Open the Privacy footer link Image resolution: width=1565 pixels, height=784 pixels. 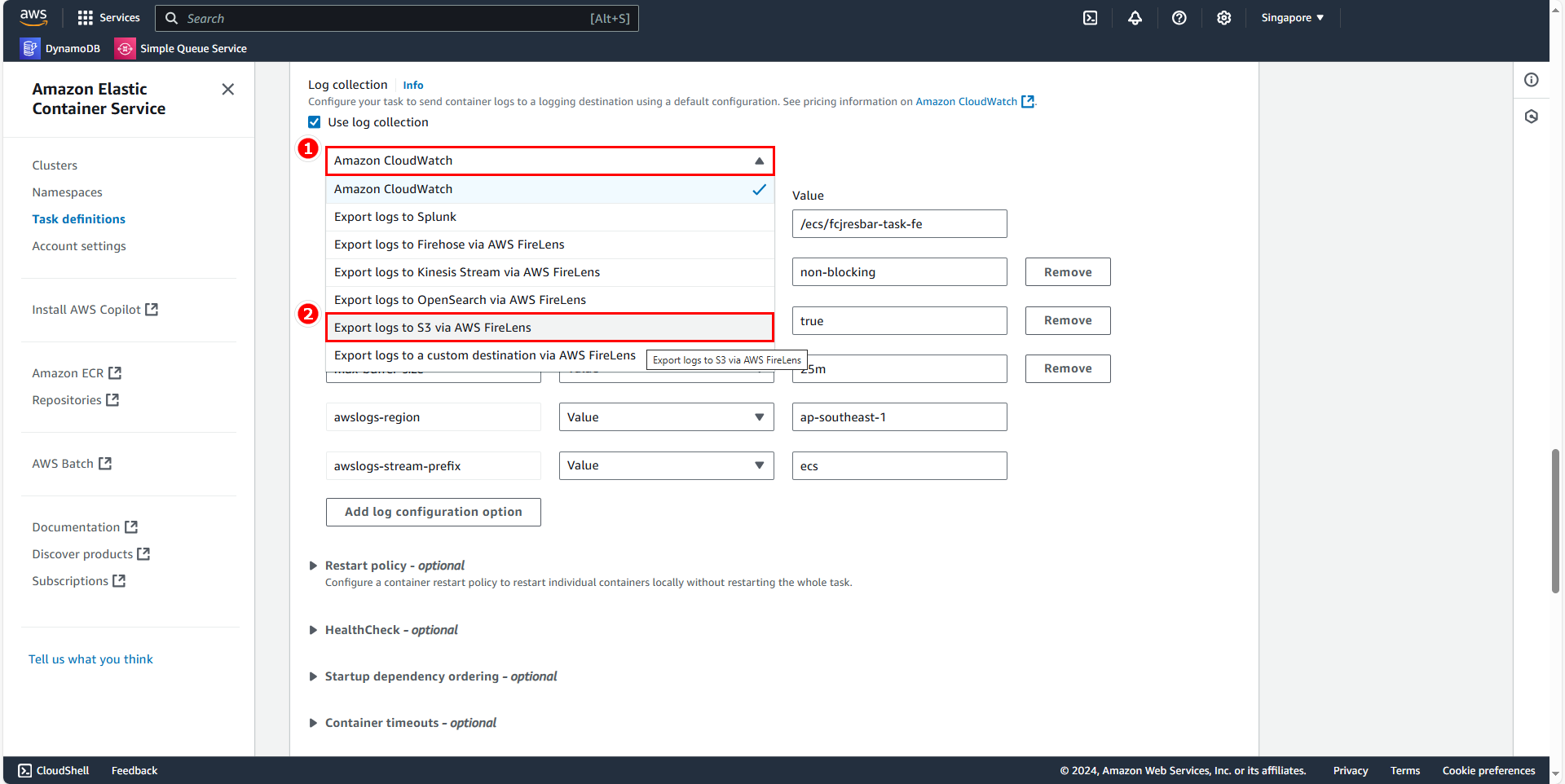point(1351,771)
